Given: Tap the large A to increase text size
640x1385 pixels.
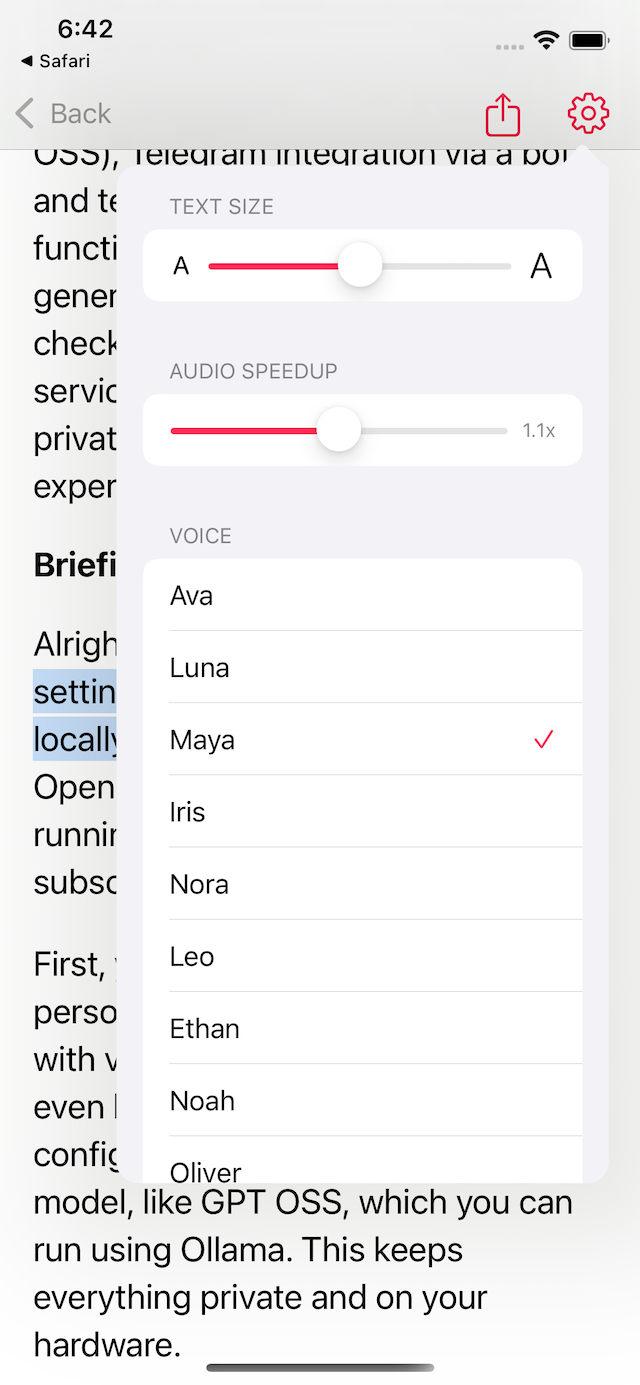Looking at the screenshot, I should (541, 265).
